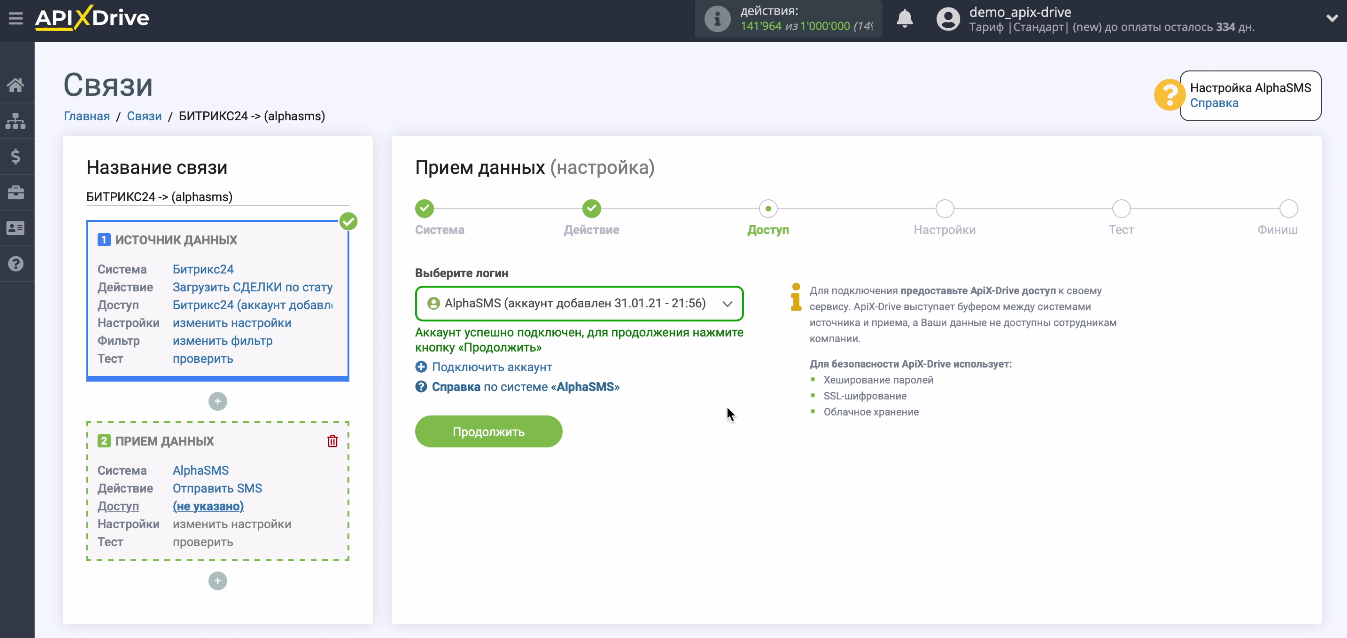Open the briefcase sidebar icon

point(16,192)
